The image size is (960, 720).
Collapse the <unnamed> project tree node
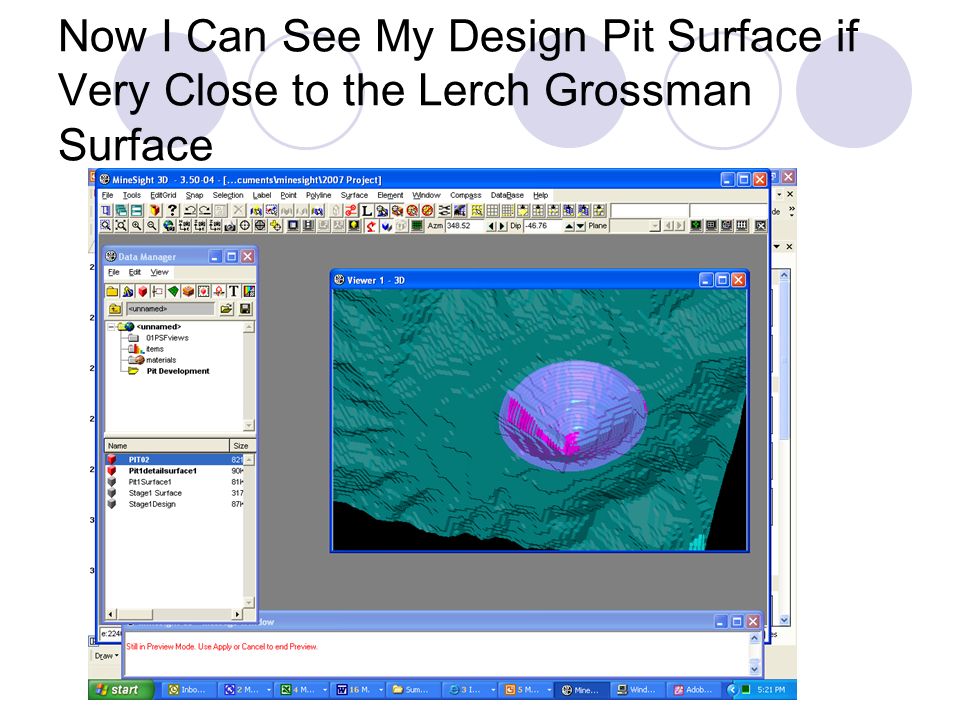(111, 327)
